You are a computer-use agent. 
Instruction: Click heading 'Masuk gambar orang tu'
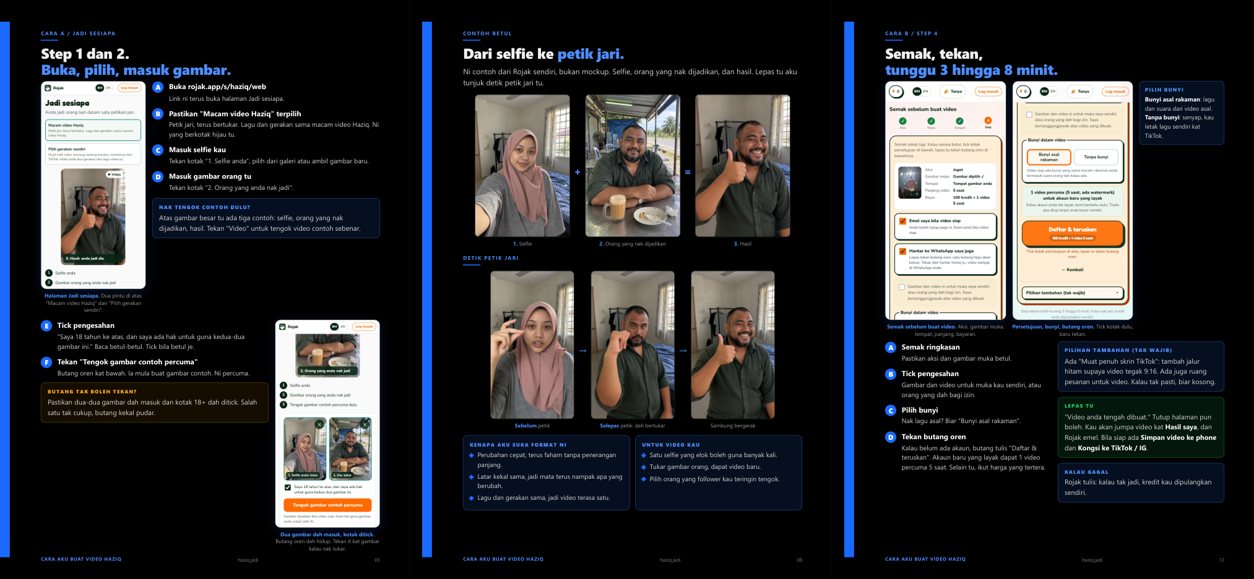(210, 177)
